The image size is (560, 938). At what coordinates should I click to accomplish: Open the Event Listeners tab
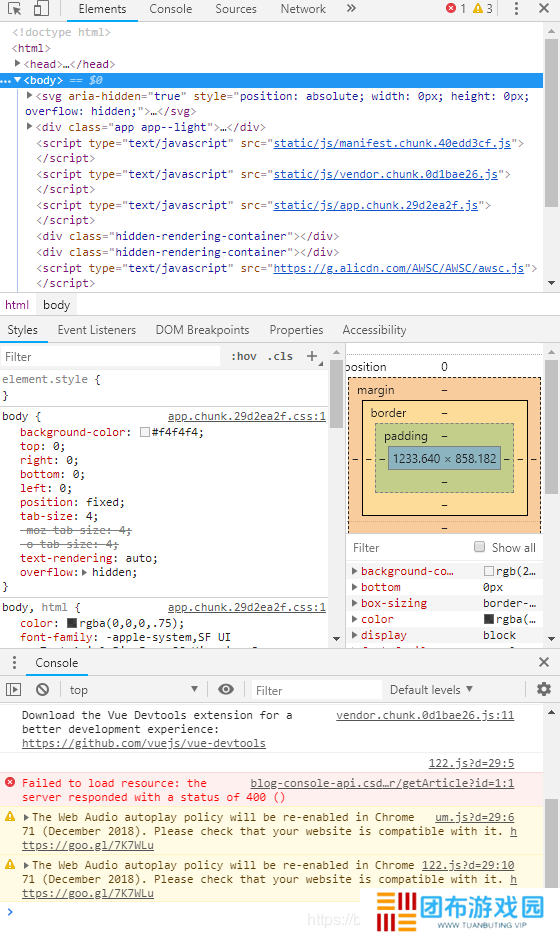96,330
